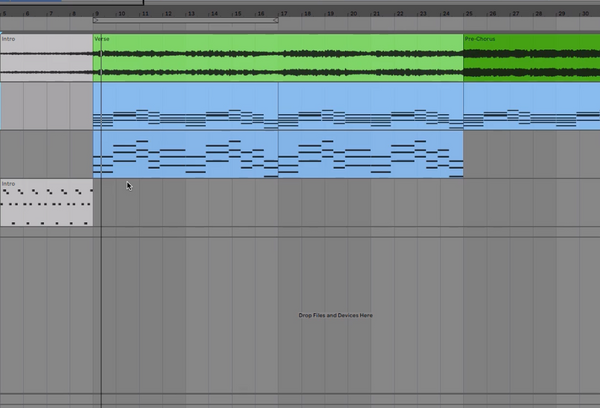This screenshot has width=600, height=408.
Task: Click bar 11 in the beat-time ruler
Action: tap(145, 14)
